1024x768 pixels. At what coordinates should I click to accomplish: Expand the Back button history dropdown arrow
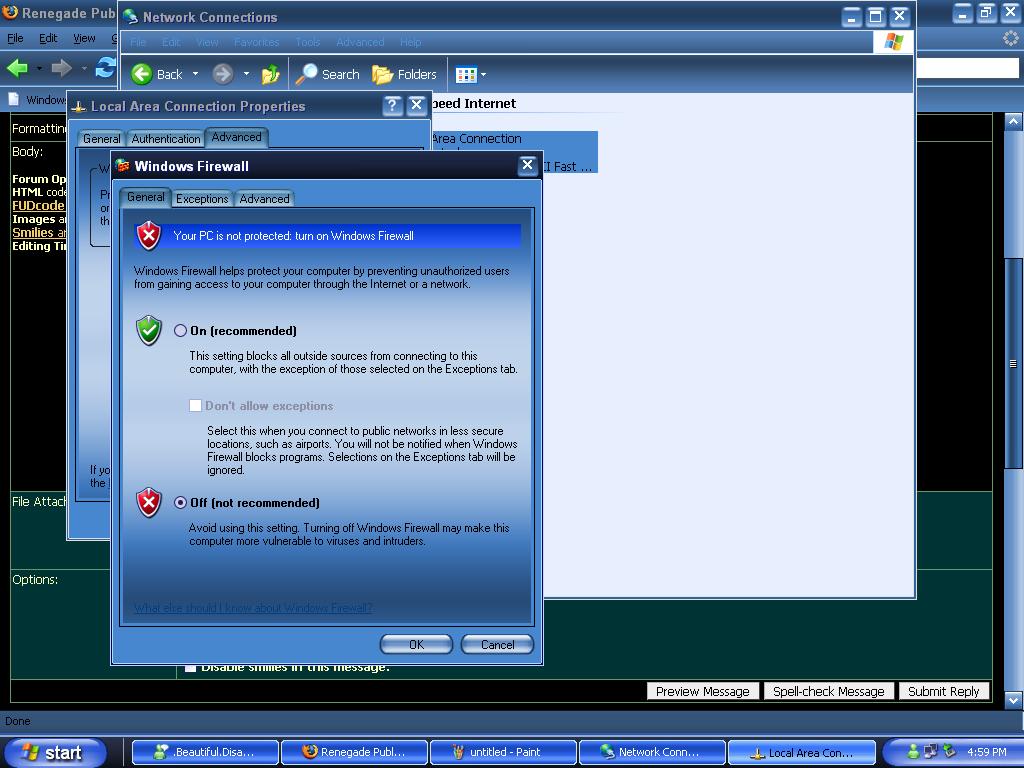pos(195,74)
